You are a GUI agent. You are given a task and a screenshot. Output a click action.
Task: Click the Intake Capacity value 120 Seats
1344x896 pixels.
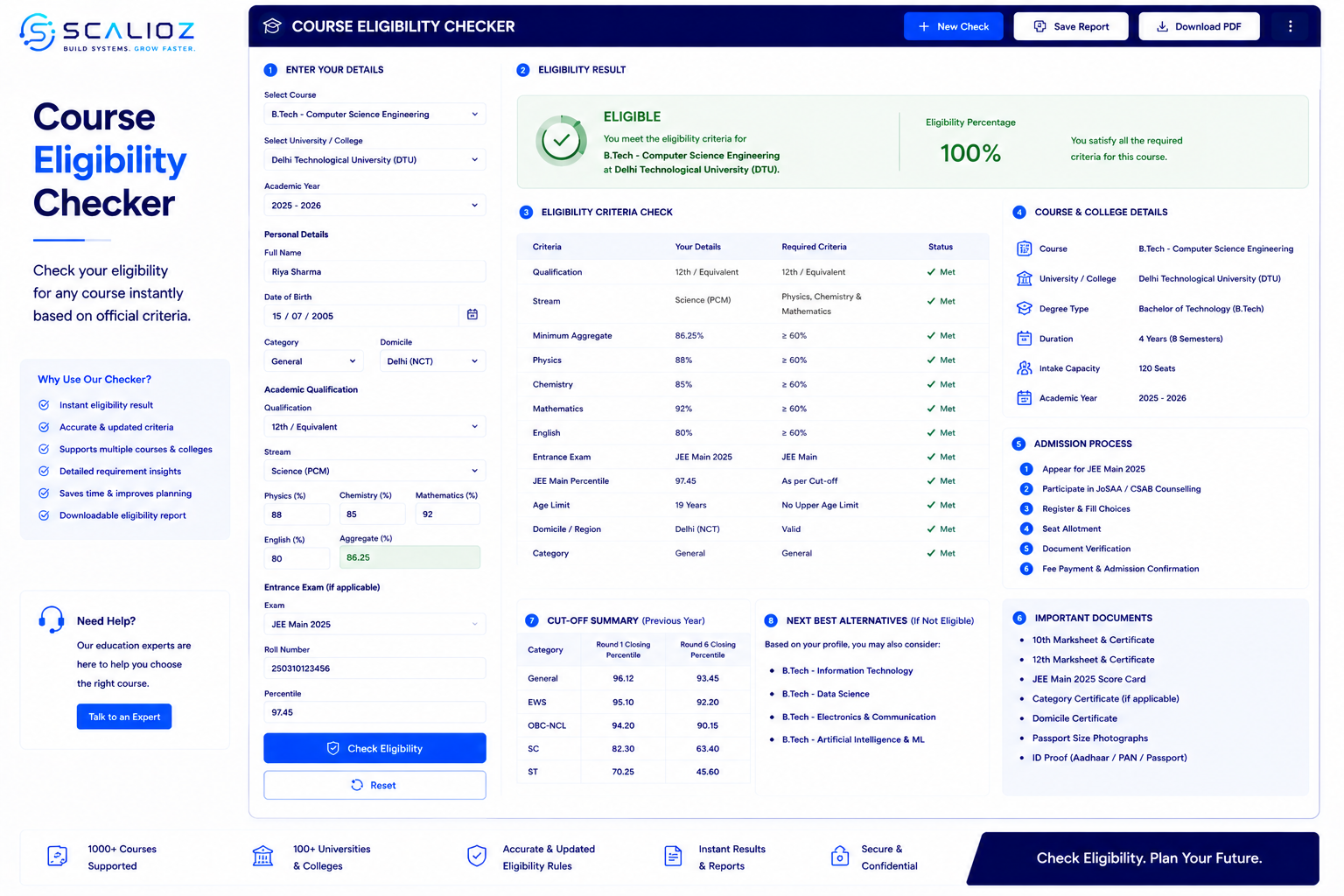point(1157,368)
